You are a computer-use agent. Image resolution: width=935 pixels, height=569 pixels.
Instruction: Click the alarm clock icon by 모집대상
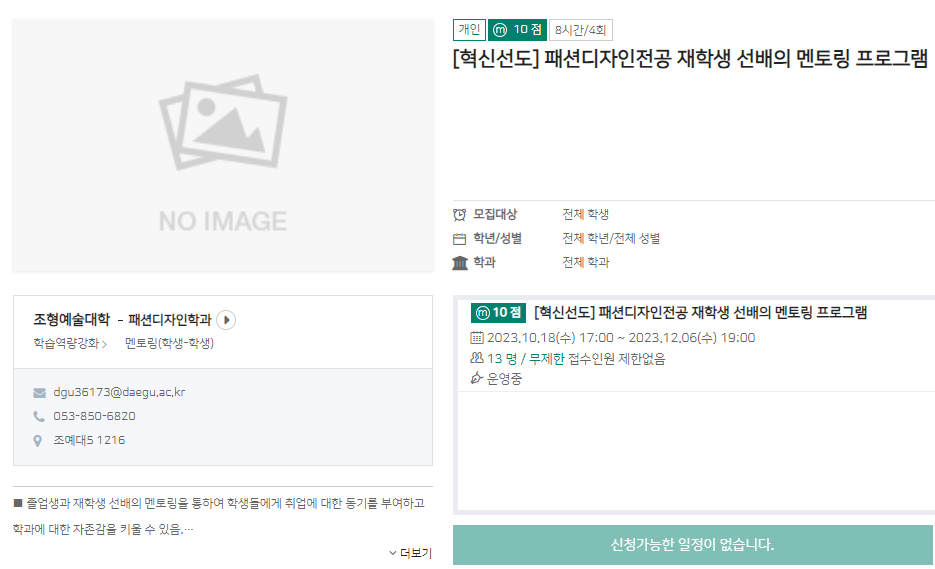pos(460,214)
